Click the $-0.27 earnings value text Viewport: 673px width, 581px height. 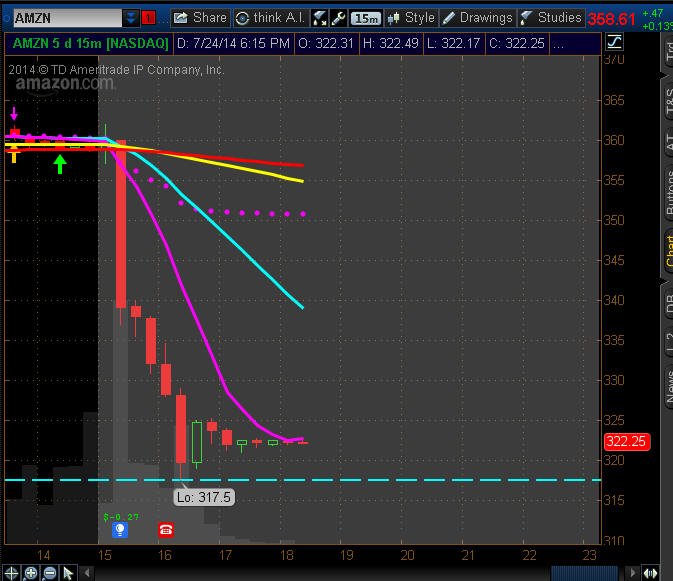[121, 517]
